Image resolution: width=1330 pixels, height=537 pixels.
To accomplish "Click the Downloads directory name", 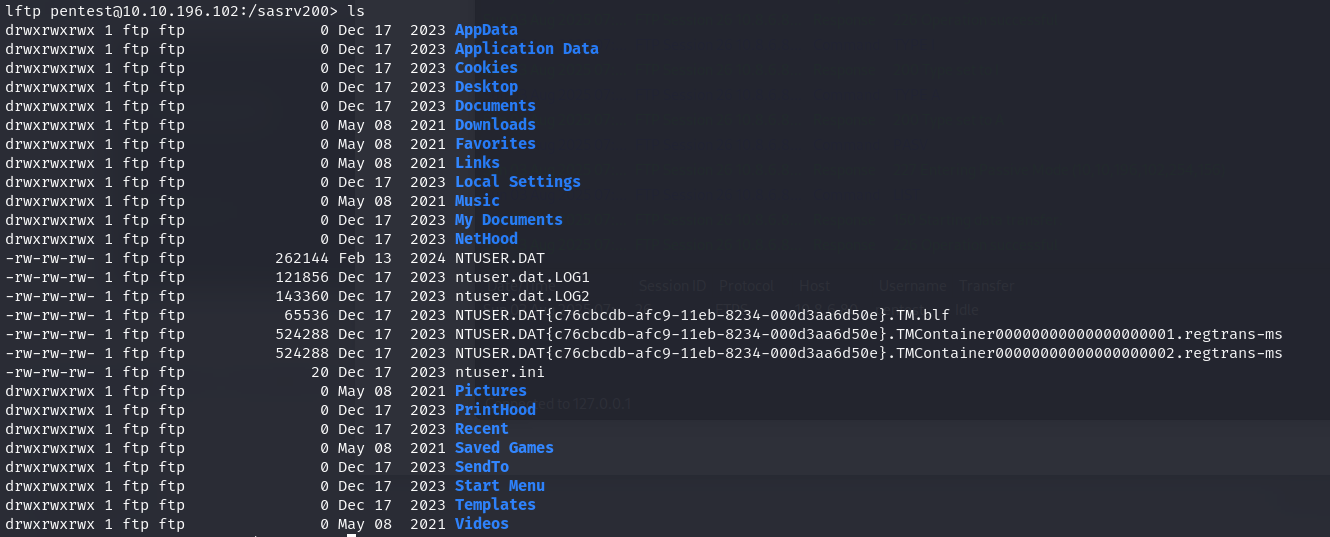I will pos(495,125).
